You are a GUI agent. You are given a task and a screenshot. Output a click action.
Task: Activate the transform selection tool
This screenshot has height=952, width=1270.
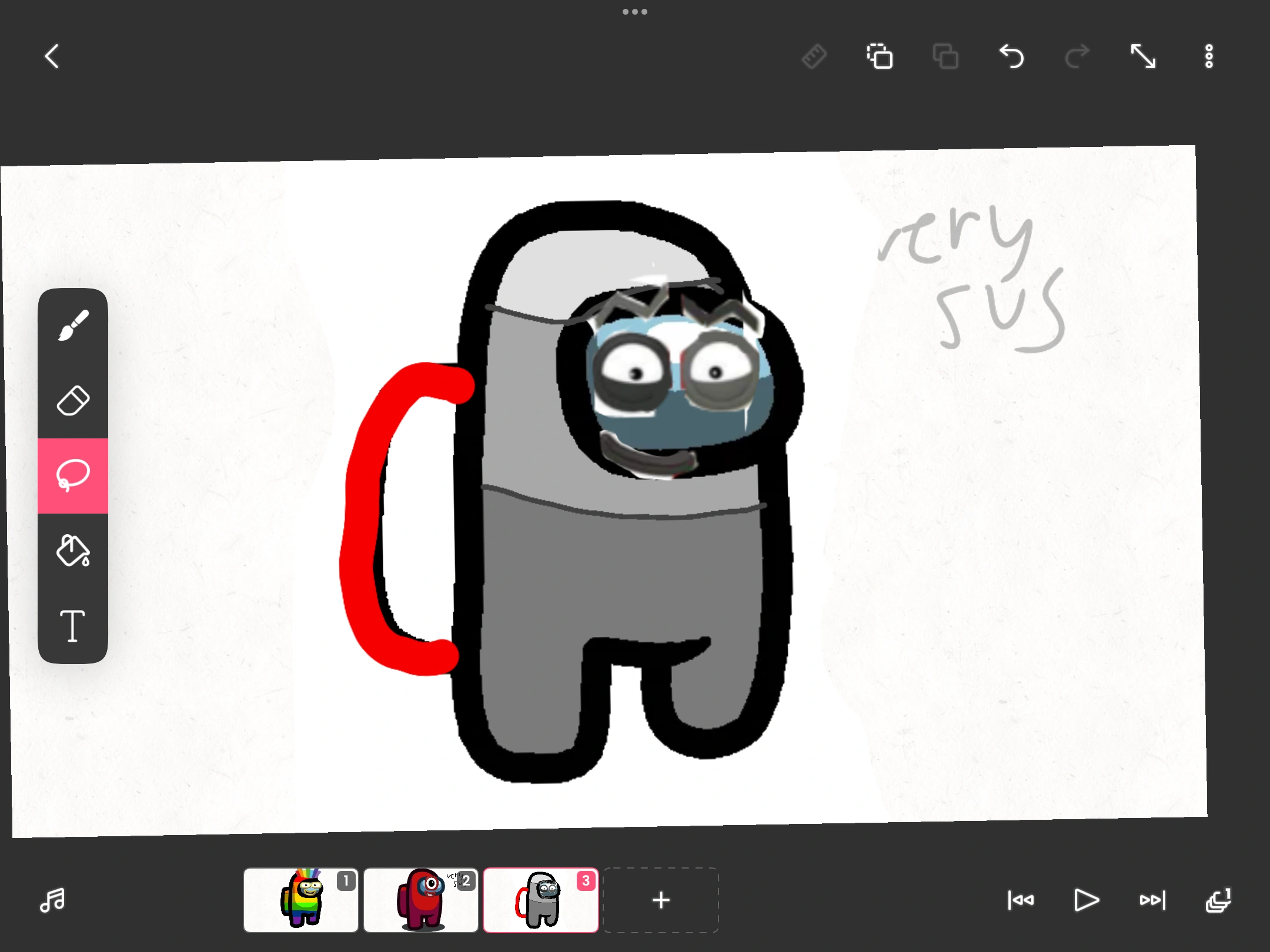pyautogui.click(x=880, y=57)
